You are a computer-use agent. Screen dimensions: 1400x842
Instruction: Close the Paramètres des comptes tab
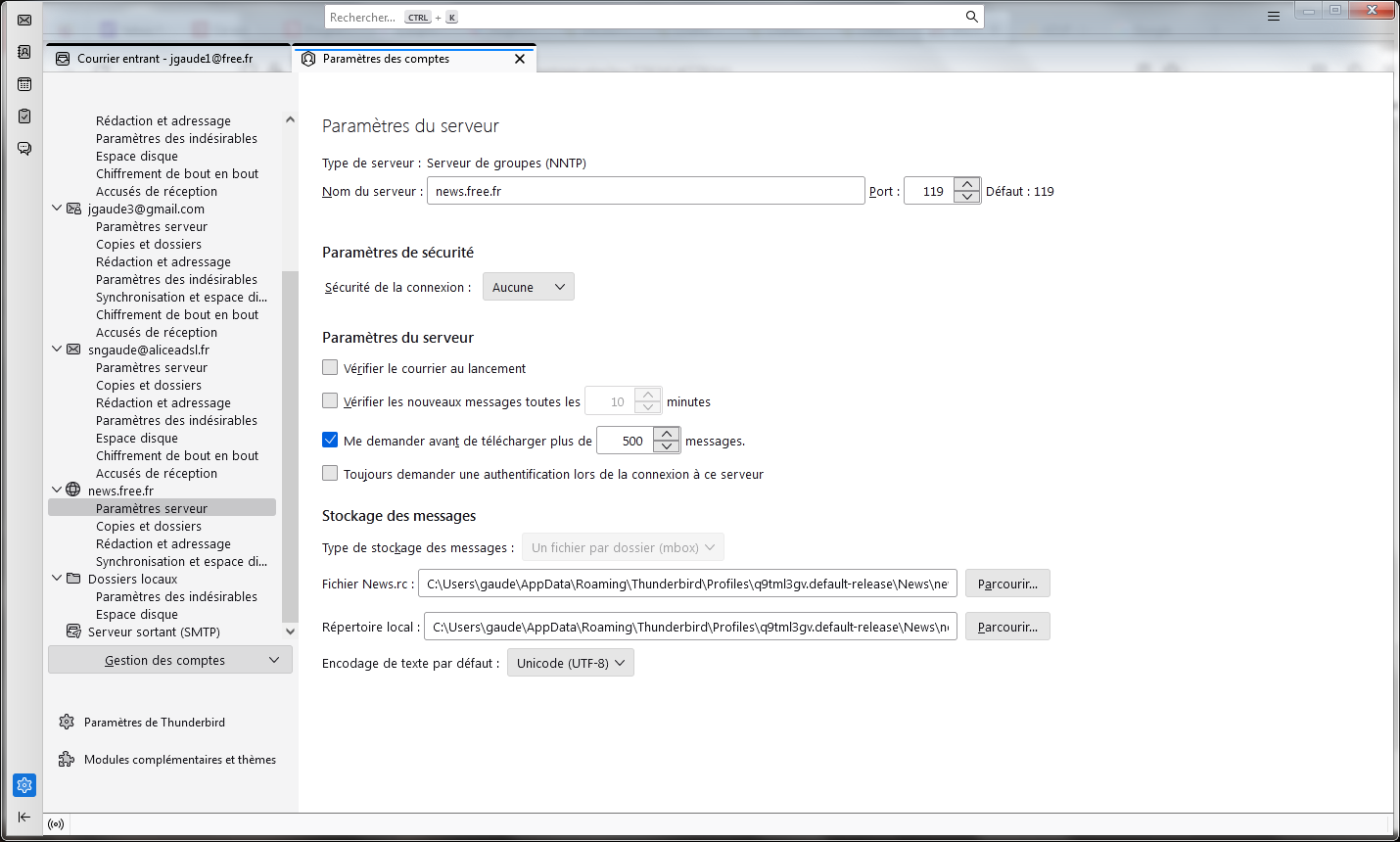[520, 59]
